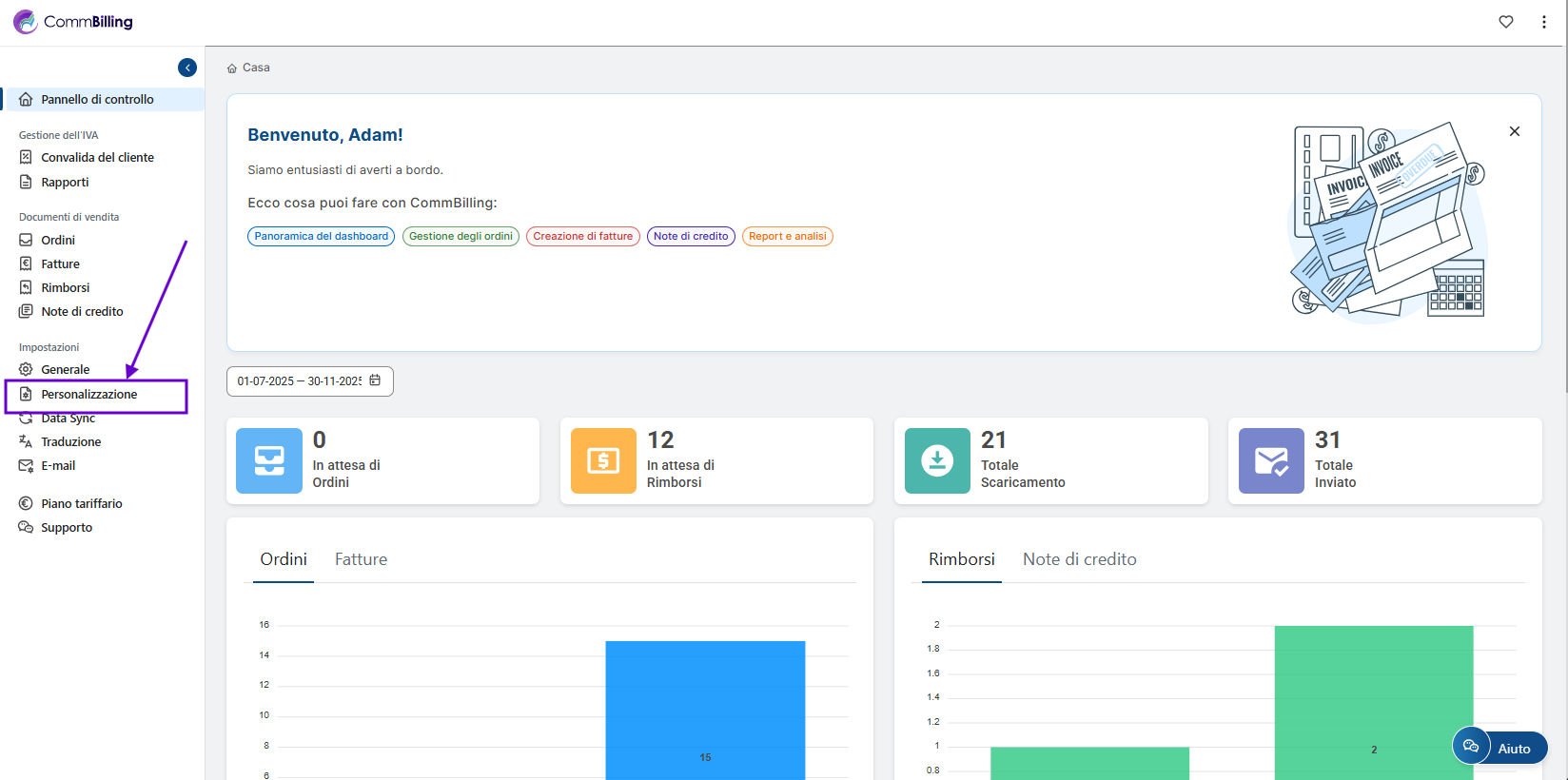Select the Creazione di fatture tag
Screen dimensions: 1568x780
[x=582, y=236]
